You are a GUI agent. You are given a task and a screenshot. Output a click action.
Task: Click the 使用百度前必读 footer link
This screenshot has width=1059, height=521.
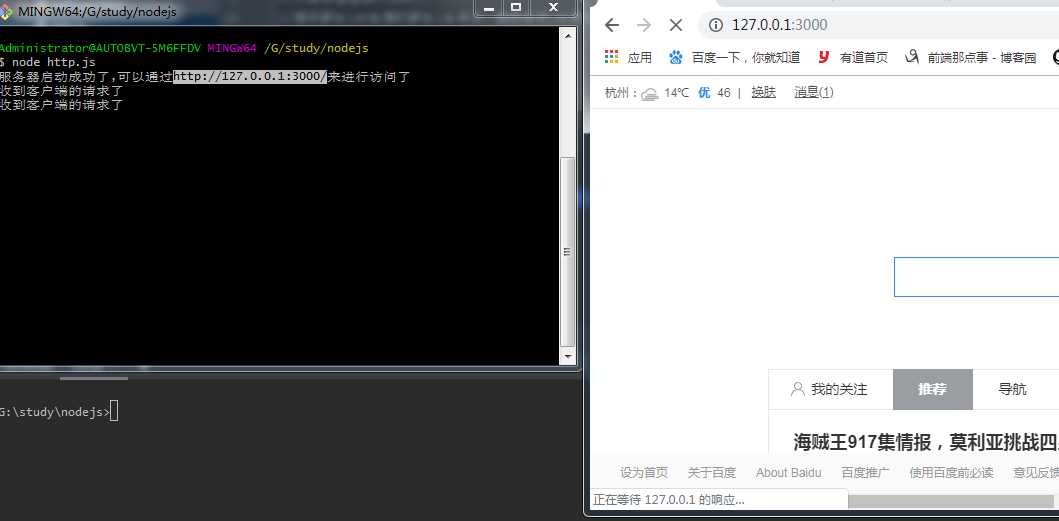(952, 472)
